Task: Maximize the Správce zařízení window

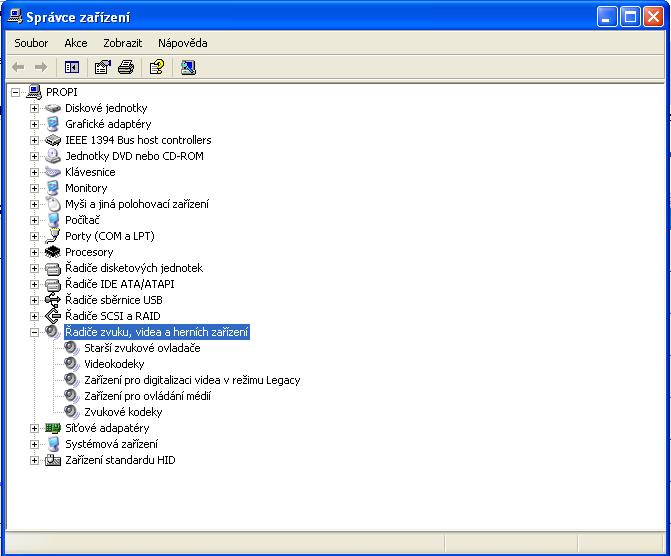Action: pyautogui.click(x=630, y=17)
